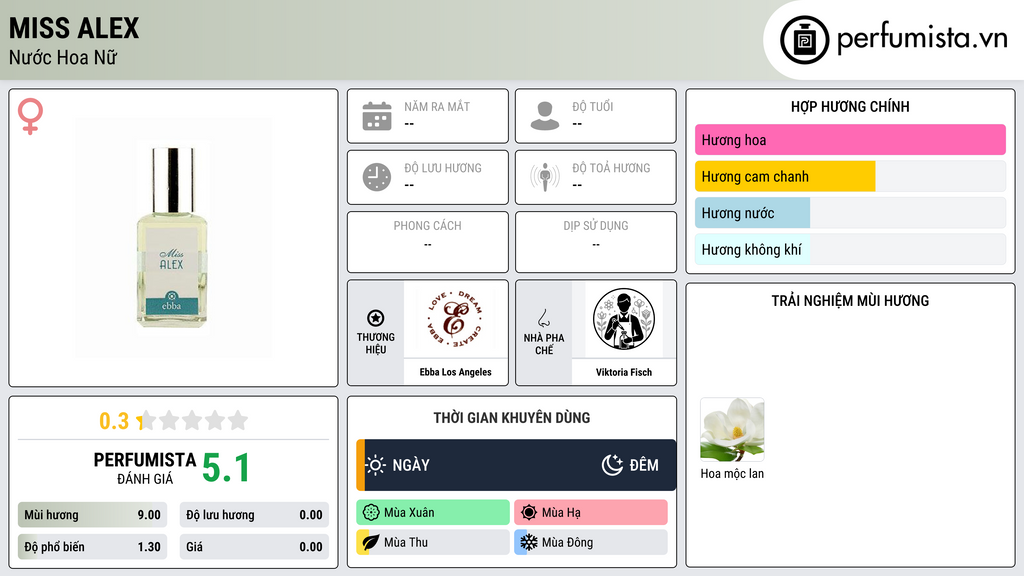Click the five-star rating row

[193, 420]
